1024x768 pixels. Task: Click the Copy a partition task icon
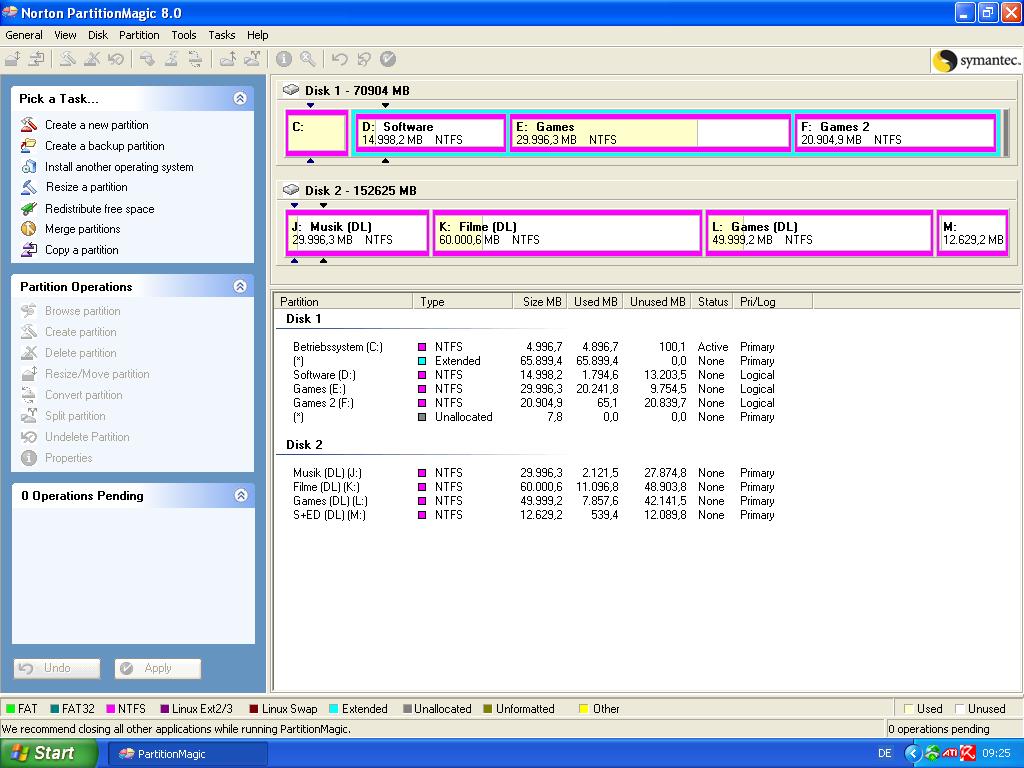29,249
